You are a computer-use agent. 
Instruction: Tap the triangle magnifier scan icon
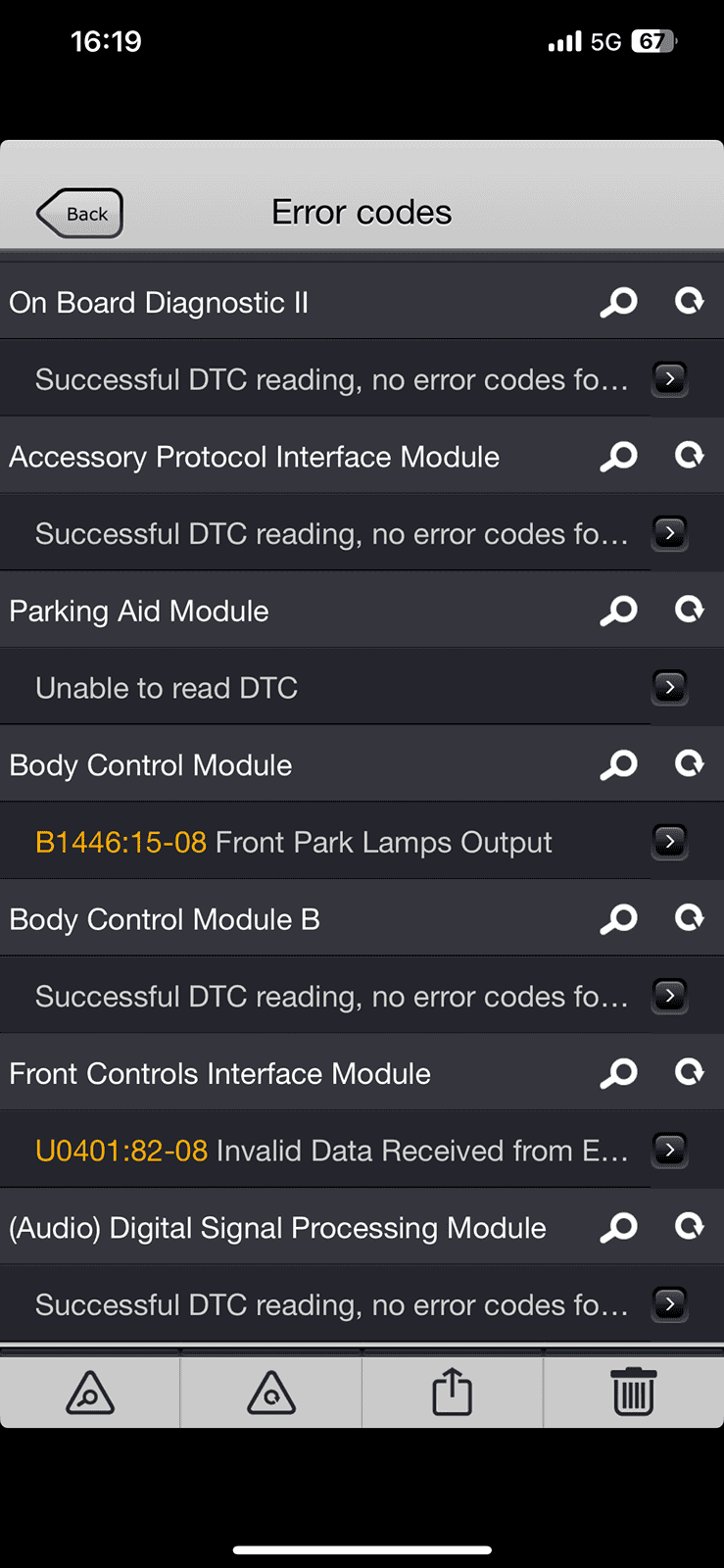coord(90,1392)
